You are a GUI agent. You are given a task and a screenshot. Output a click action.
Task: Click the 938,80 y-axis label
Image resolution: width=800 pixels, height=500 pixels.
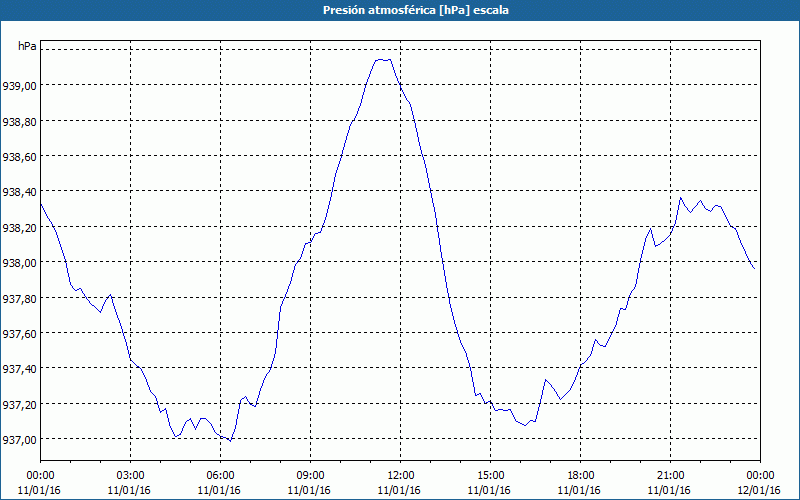[19, 122]
